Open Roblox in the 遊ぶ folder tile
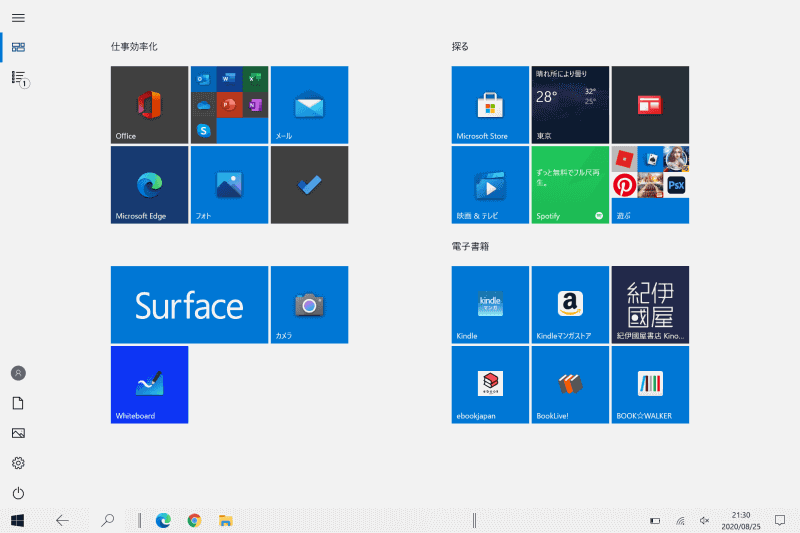This screenshot has width=800, height=533. click(624, 159)
